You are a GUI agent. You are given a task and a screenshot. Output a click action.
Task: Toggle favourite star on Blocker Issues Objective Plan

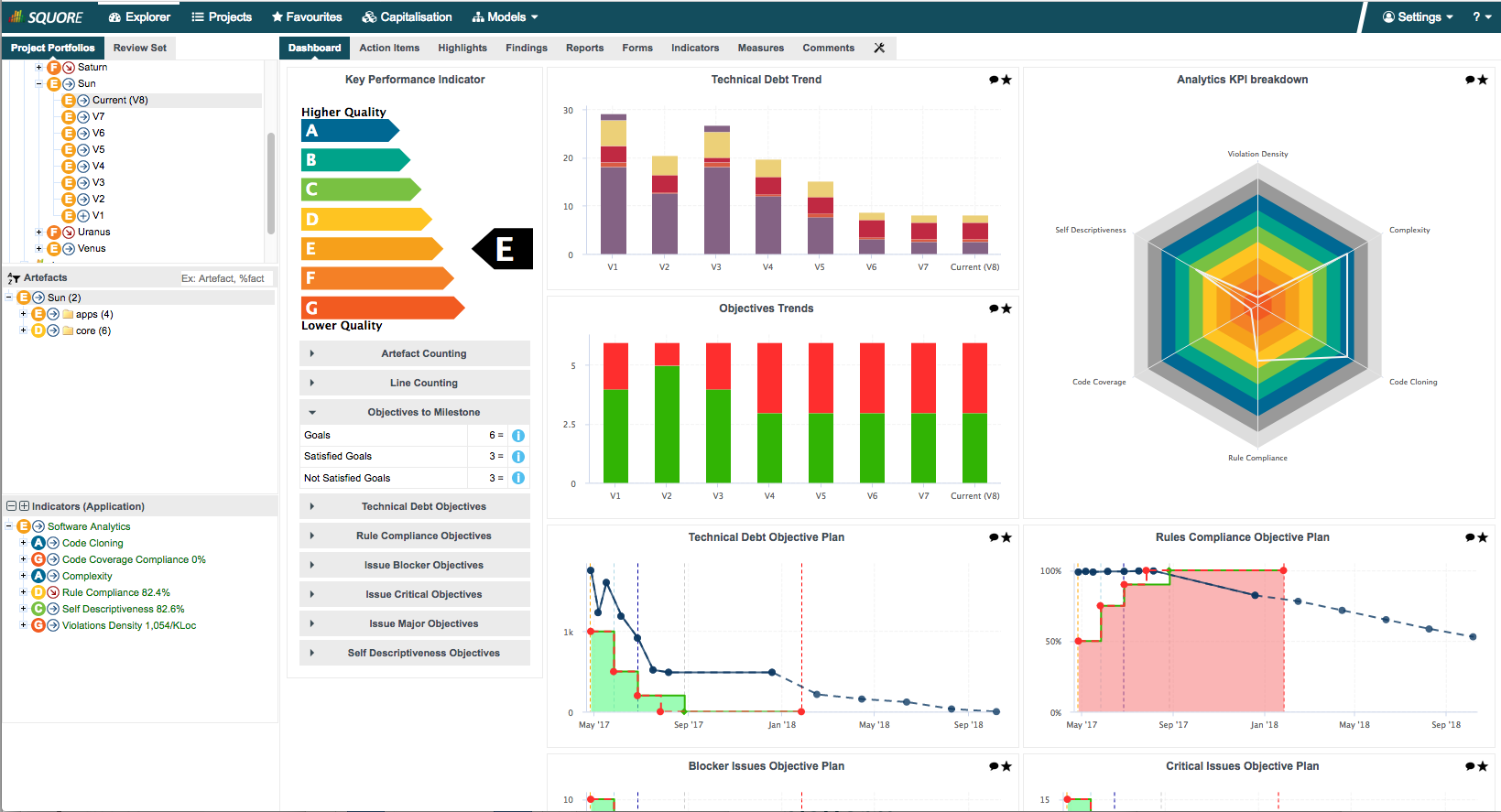(x=1006, y=767)
